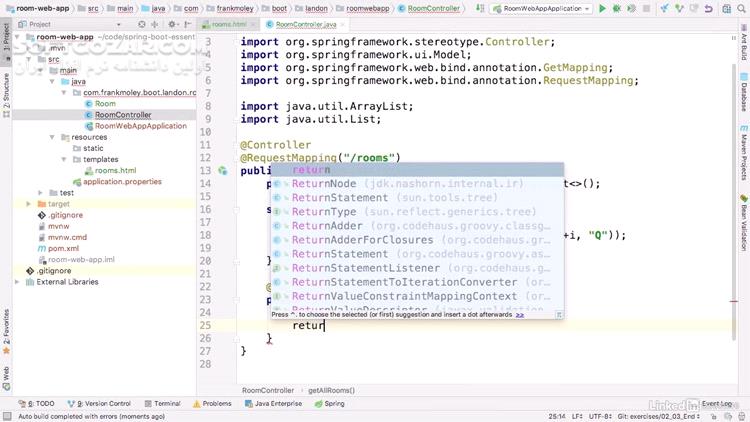Choose 'return' keyword in completion popup
This screenshot has height=422, width=750.
coord(417,170)
